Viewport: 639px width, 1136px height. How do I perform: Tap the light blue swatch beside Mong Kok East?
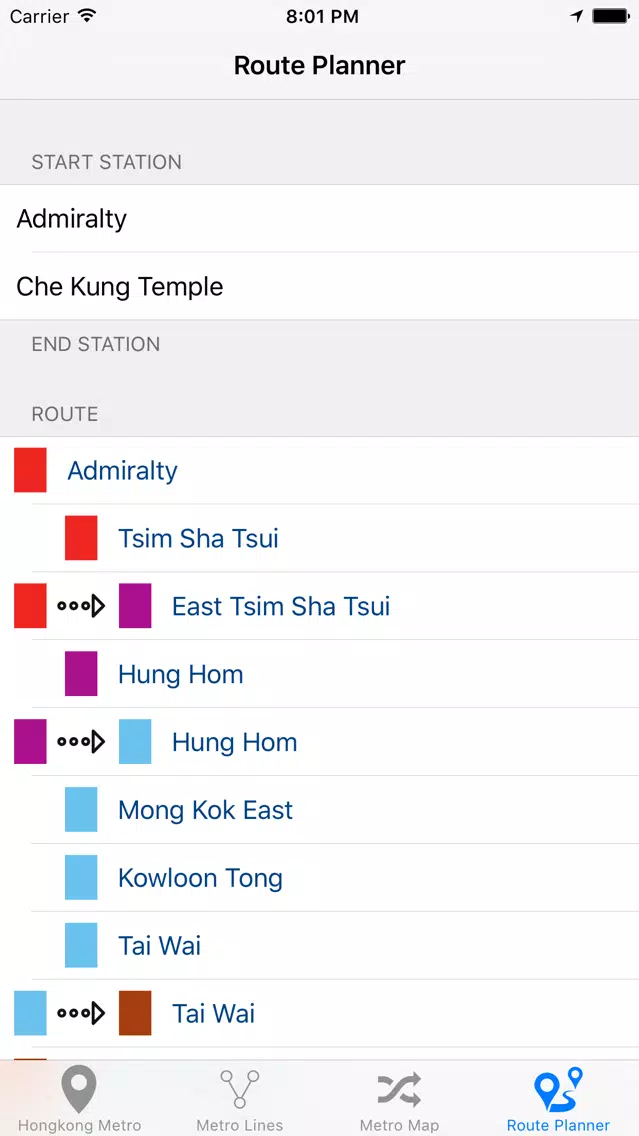81,810
